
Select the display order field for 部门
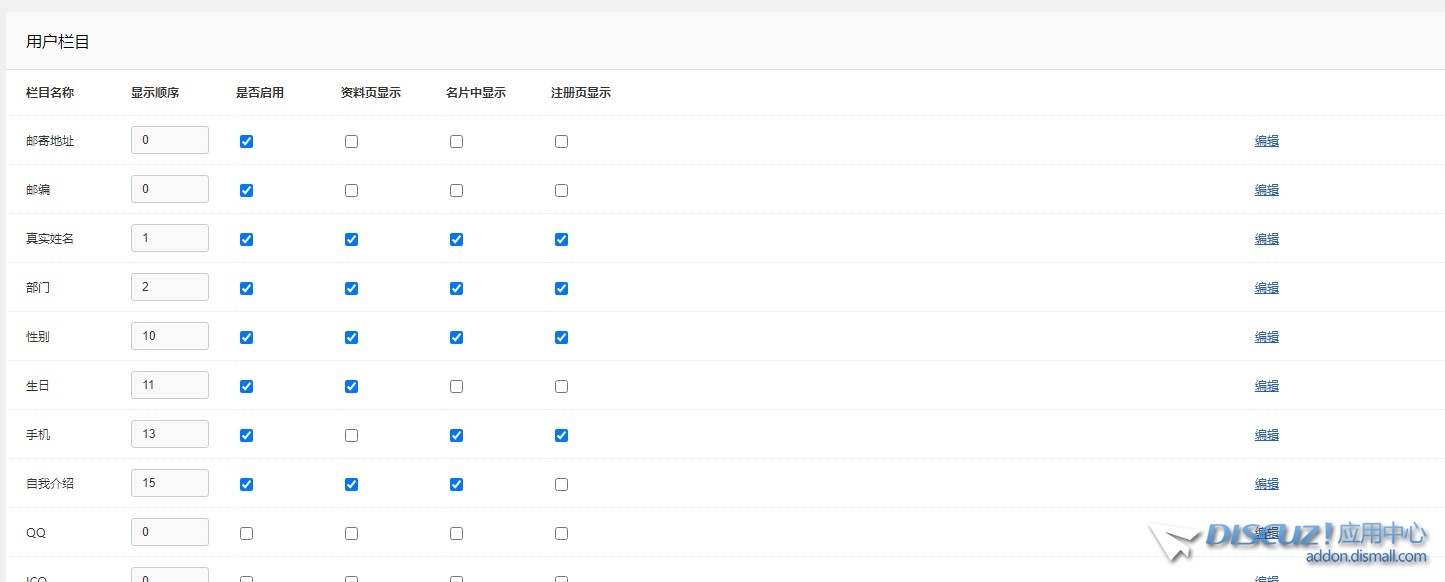click(169, 286)
